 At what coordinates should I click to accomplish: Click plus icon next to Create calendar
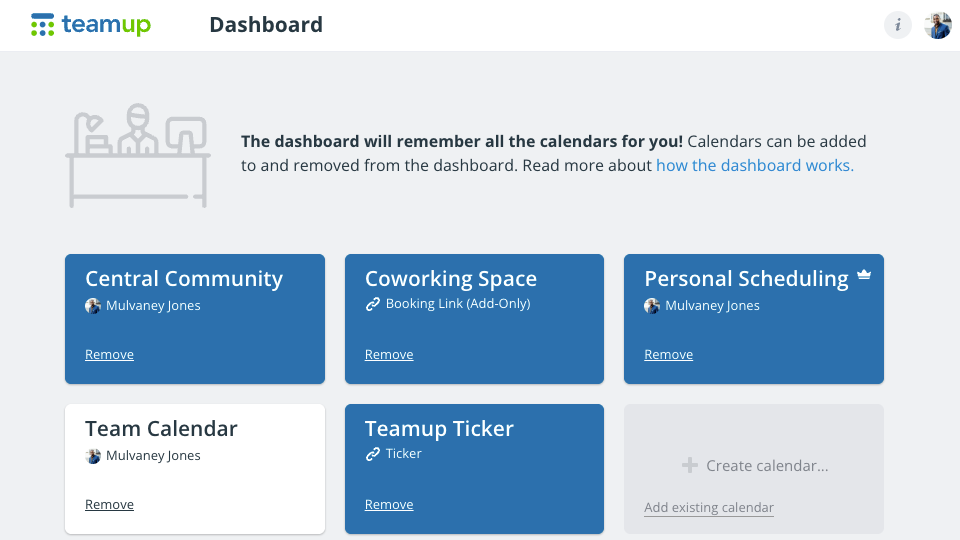(689, 465)
